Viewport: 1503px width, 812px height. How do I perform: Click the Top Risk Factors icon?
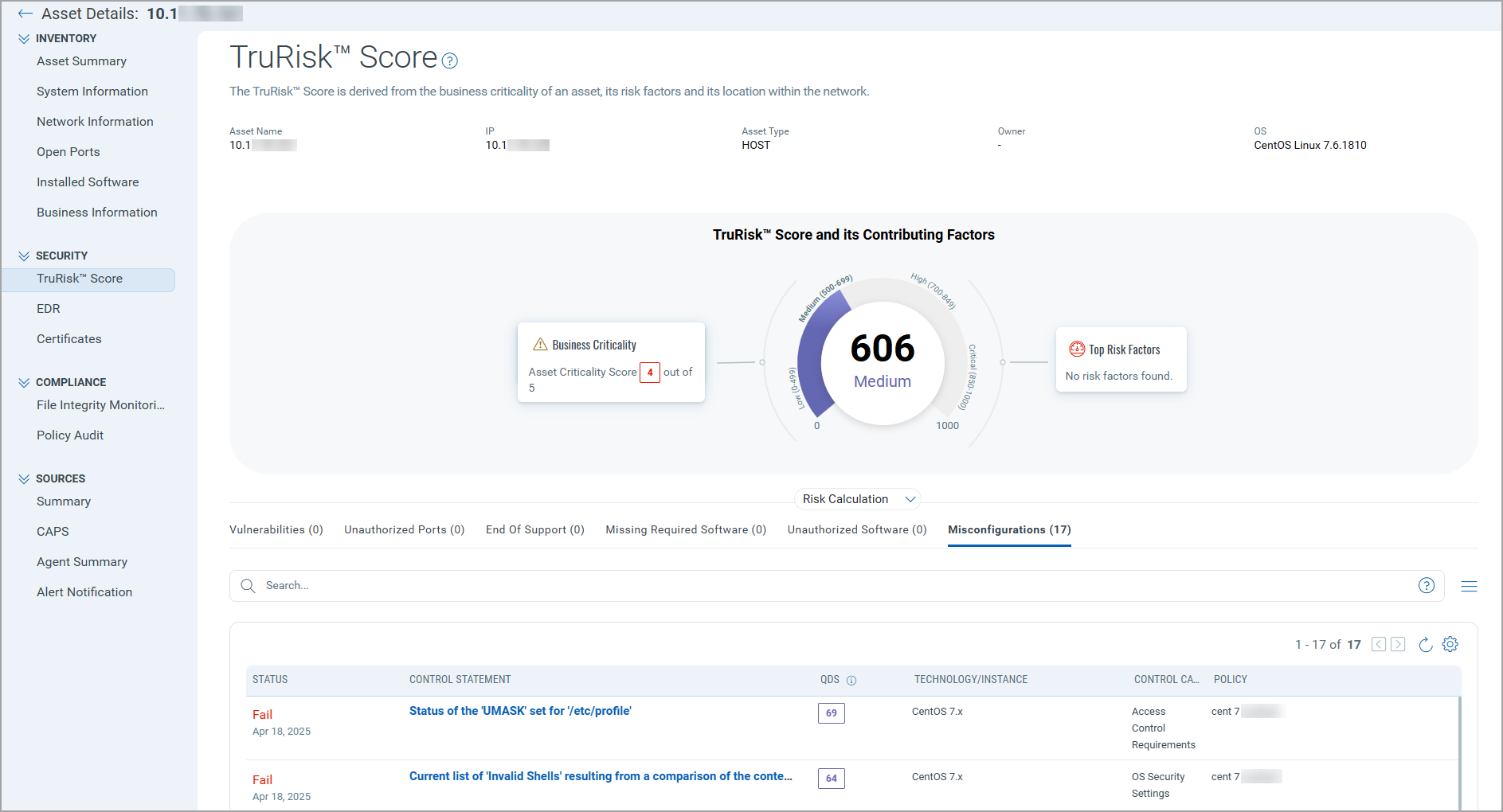tap(1077, 349)
